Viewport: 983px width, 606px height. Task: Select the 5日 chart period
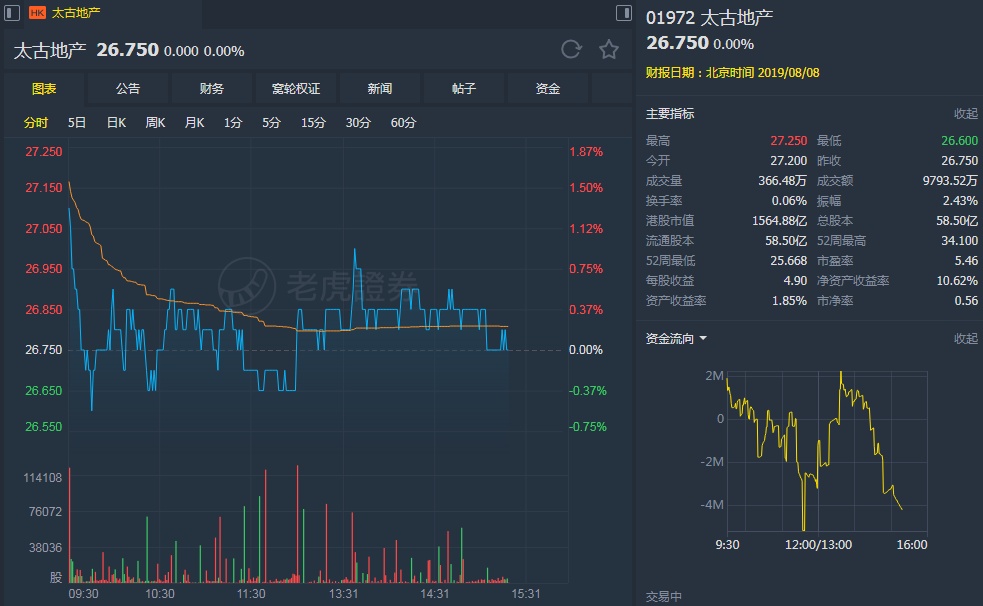click(x=77, y=123)
